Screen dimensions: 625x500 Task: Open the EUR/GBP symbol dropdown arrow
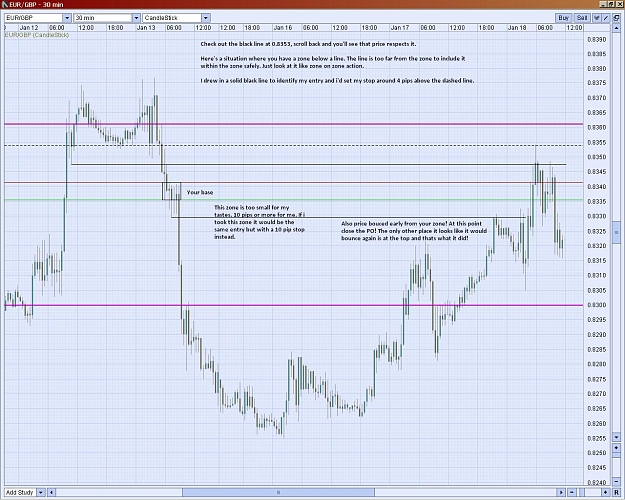67,18
